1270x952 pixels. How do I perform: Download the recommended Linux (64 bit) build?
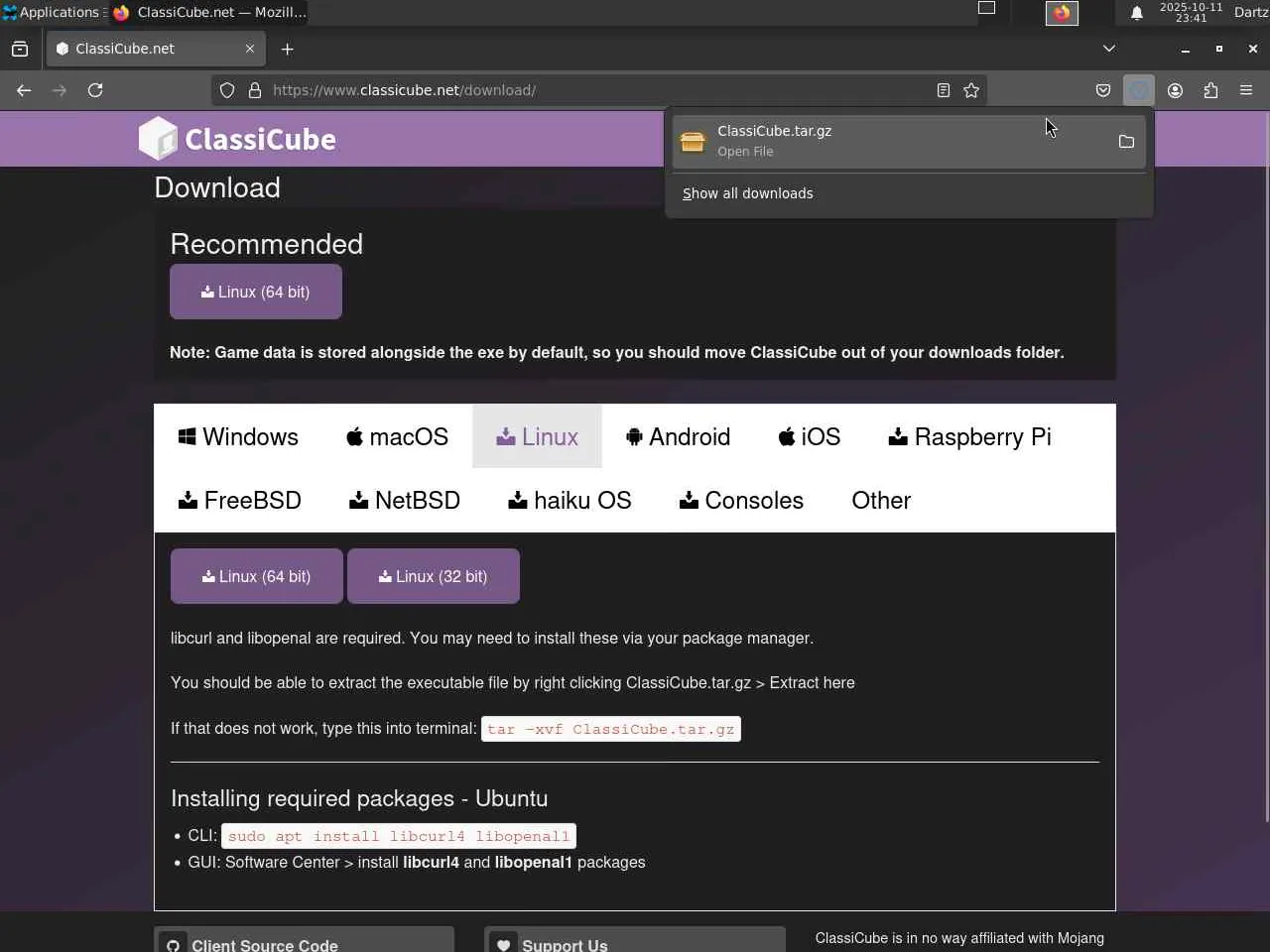[x=256, y=292]
